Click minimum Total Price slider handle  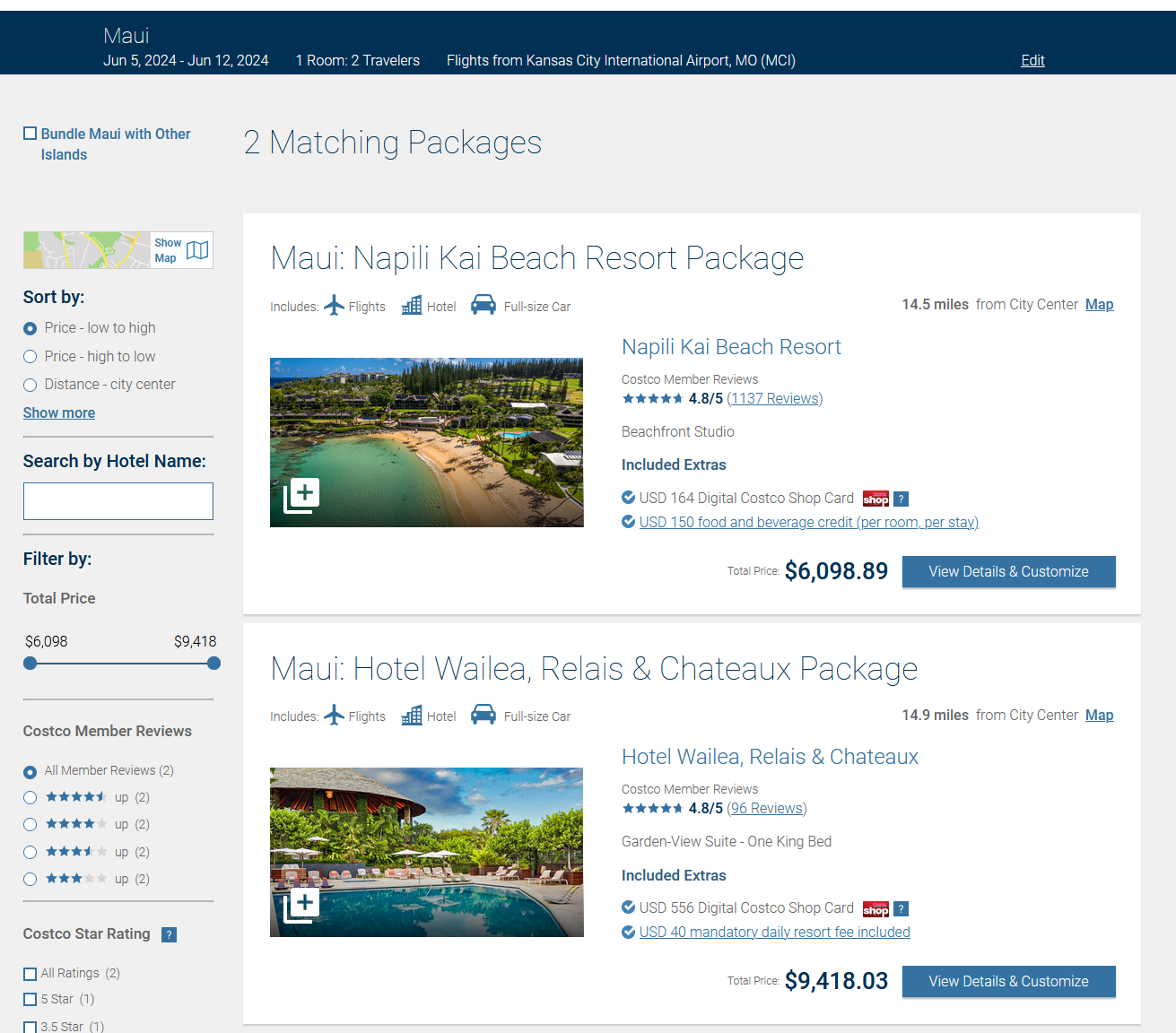coord(30,664)
